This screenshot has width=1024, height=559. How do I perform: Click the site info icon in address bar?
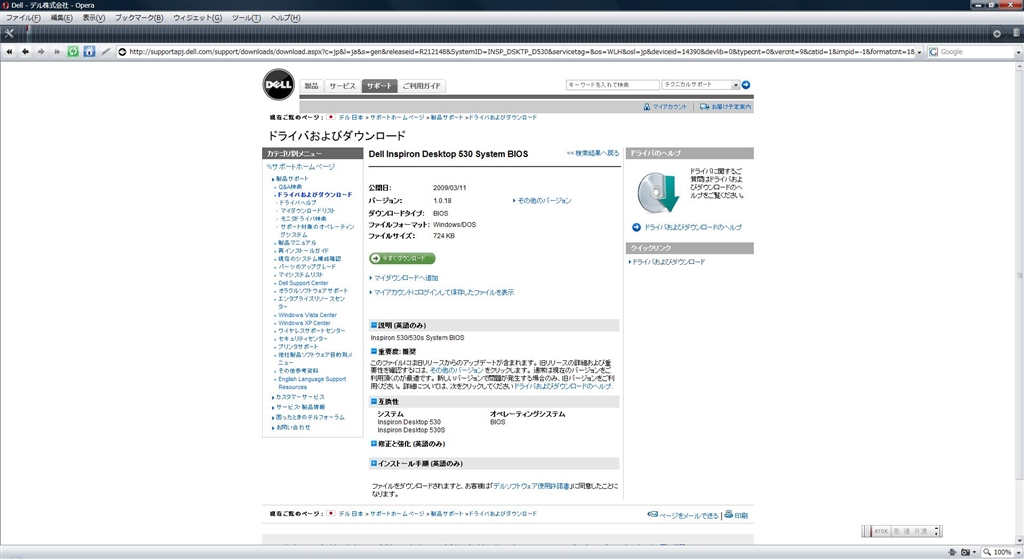point(122,52)
